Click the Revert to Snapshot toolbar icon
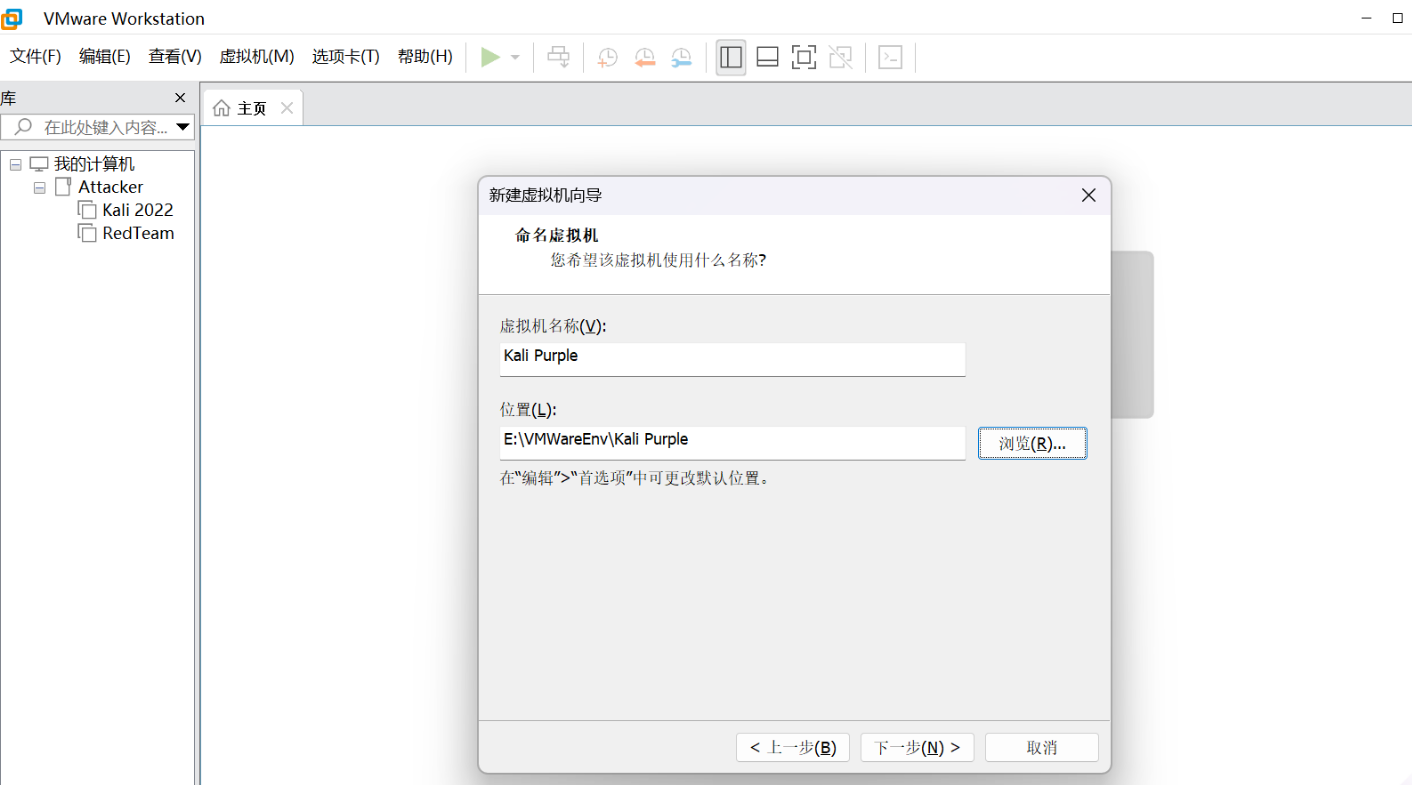This screenshot has height=785, width=1412. (645, 57)
